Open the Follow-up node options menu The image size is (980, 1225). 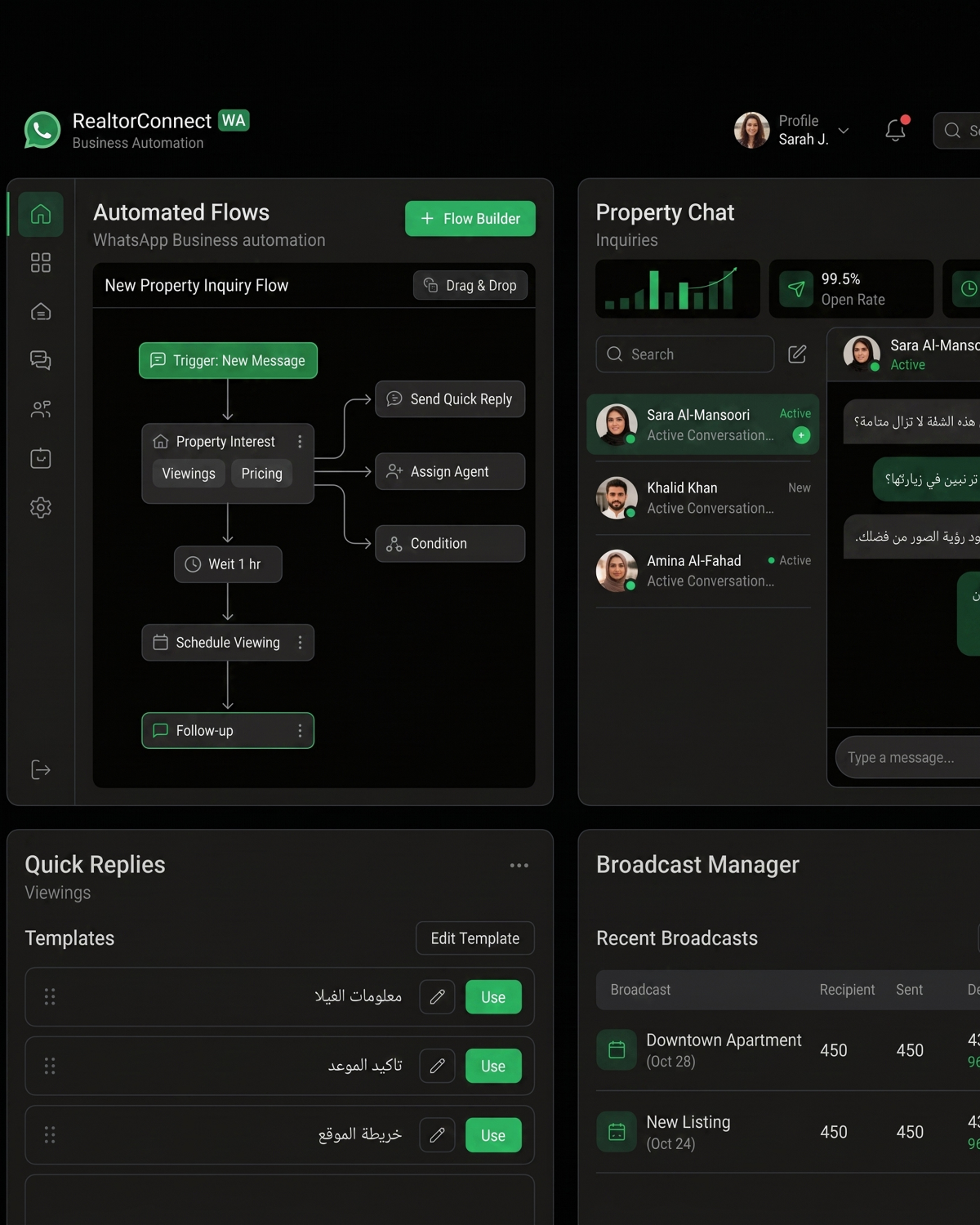[300, 730]
